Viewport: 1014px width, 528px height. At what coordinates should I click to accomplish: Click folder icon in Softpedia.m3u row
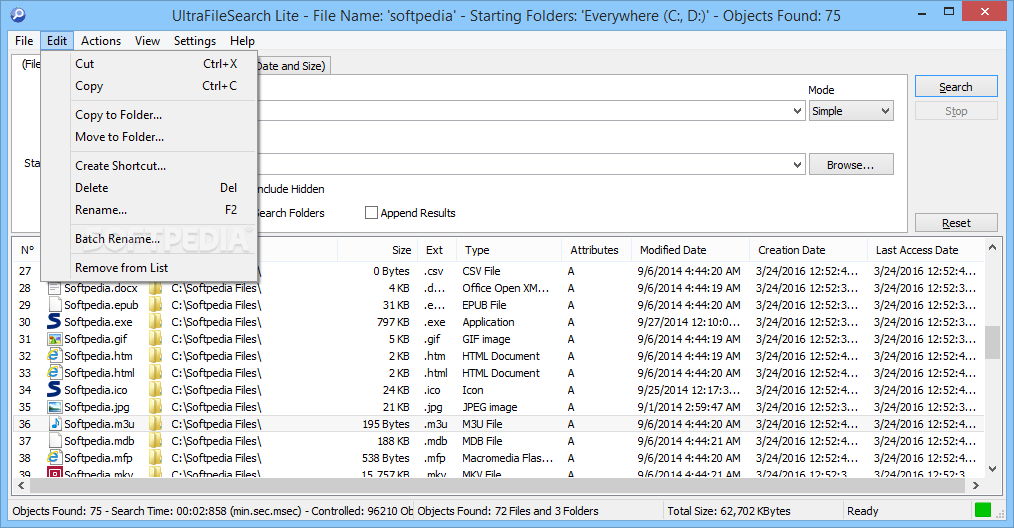(x=156, y=424)
